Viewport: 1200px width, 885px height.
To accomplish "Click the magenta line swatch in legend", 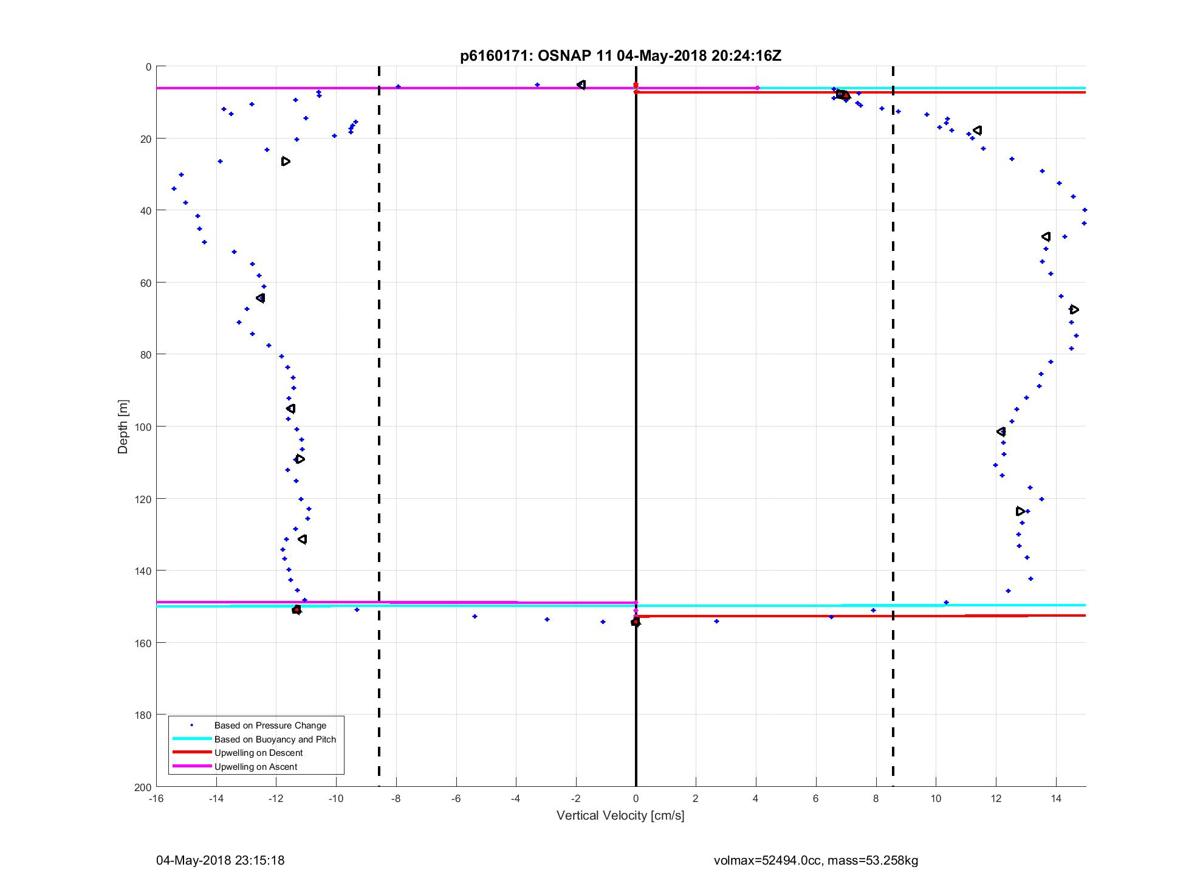I will point(191,766).
